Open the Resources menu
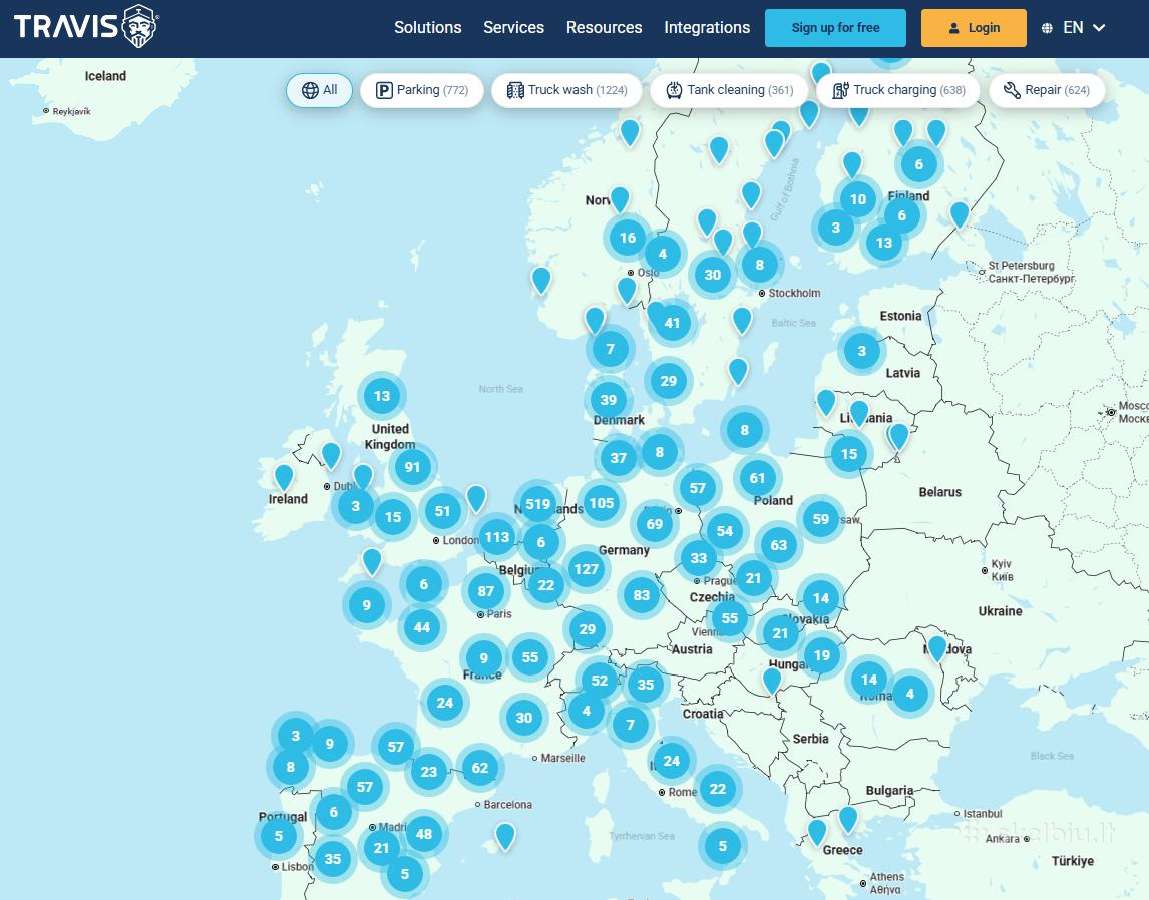 [x=604, y=28]
